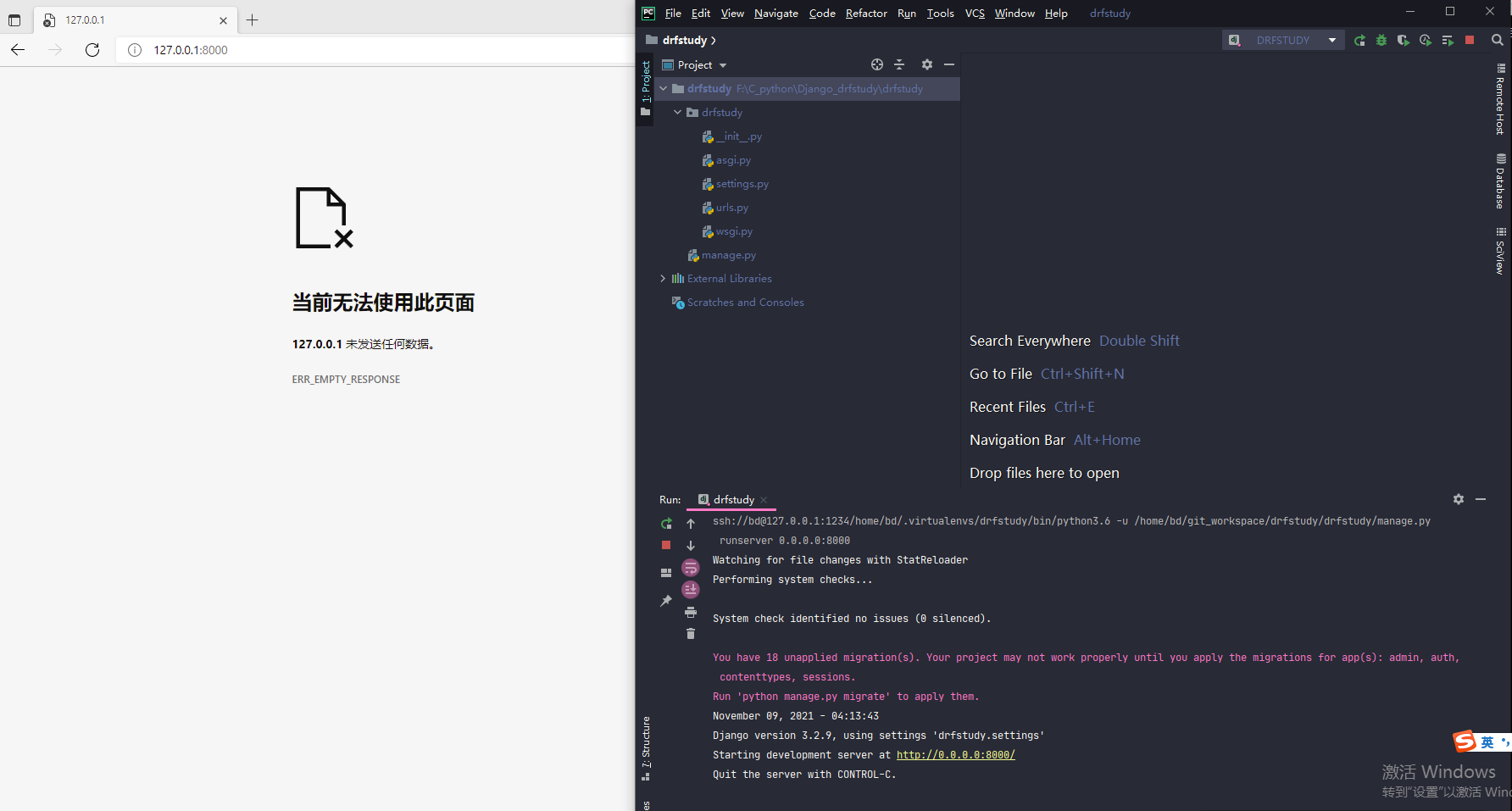Image resolution: width=1512 pixels, height=811 pixels.
Task: Toggle the 1: Project side tab
Action: click(645, 88)
